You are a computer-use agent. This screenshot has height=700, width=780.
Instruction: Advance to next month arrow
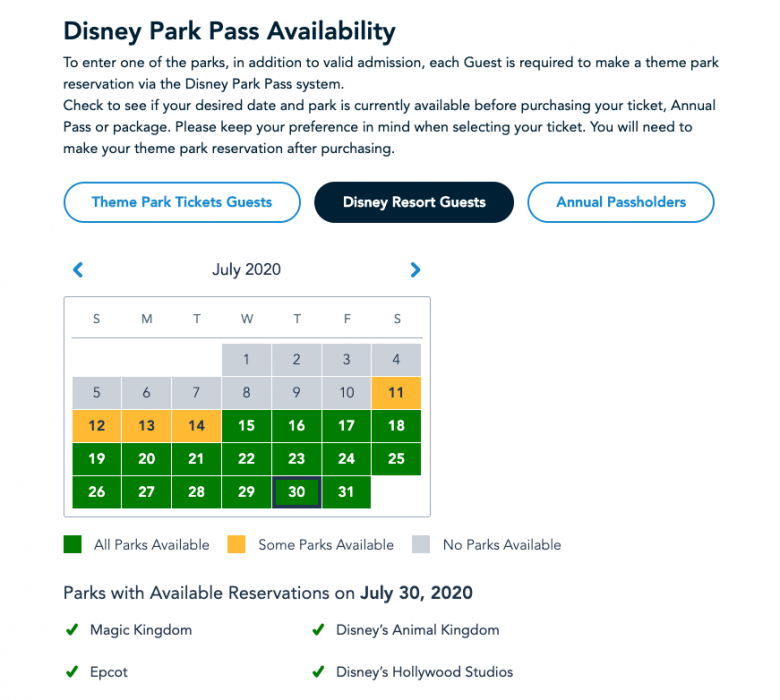coord(415,270)
